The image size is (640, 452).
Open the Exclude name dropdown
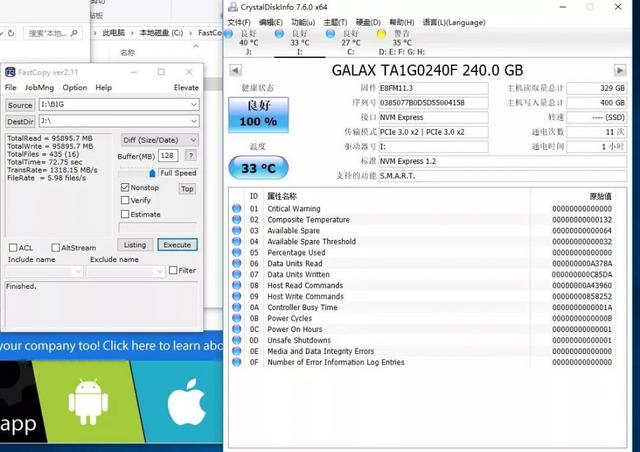(159, 271)
